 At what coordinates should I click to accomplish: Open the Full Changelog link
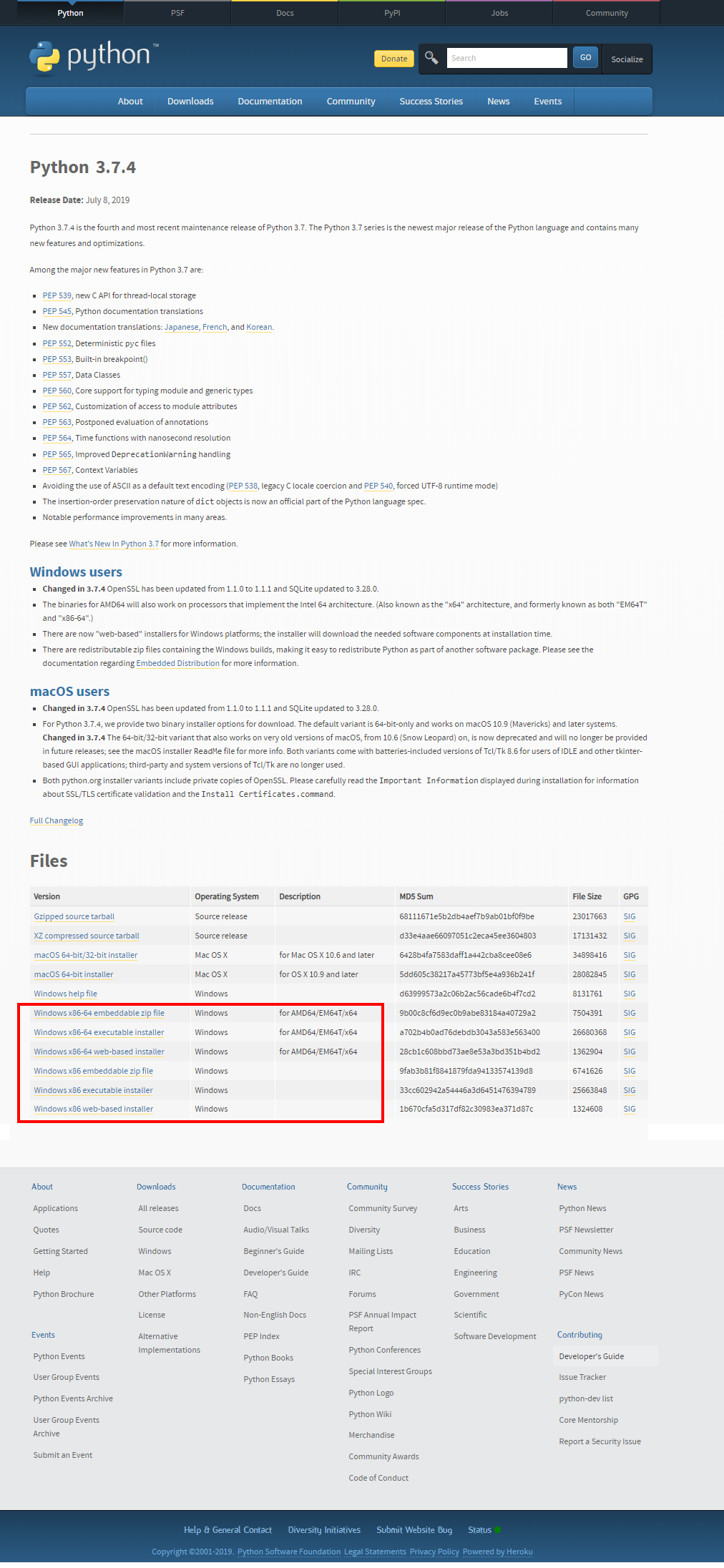[x=57, y=820]
